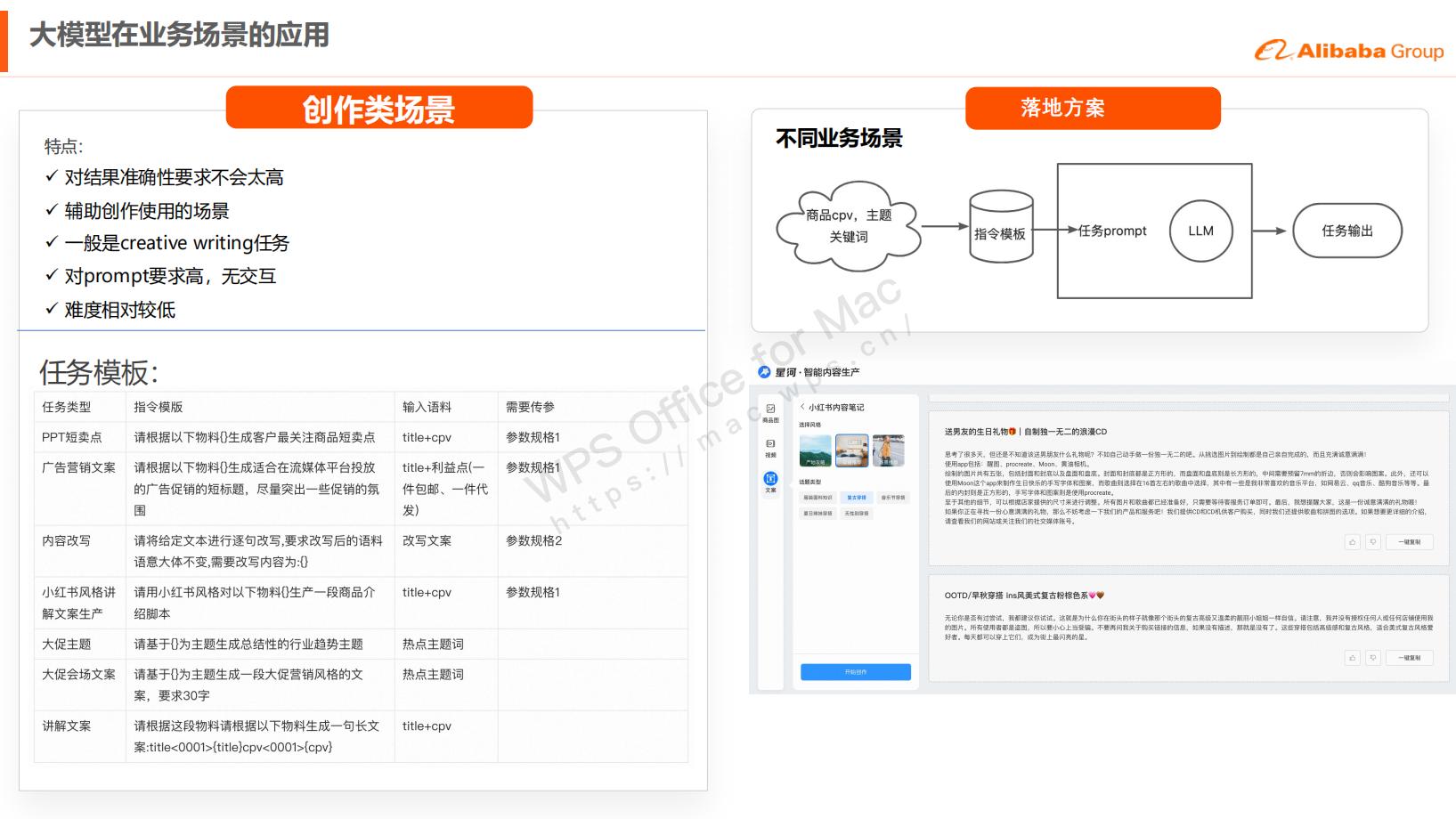The height and width of the screenshot is (819, 1456).
Task: Choose the selected bedroom style thumbnail
Action: (852, 450)
